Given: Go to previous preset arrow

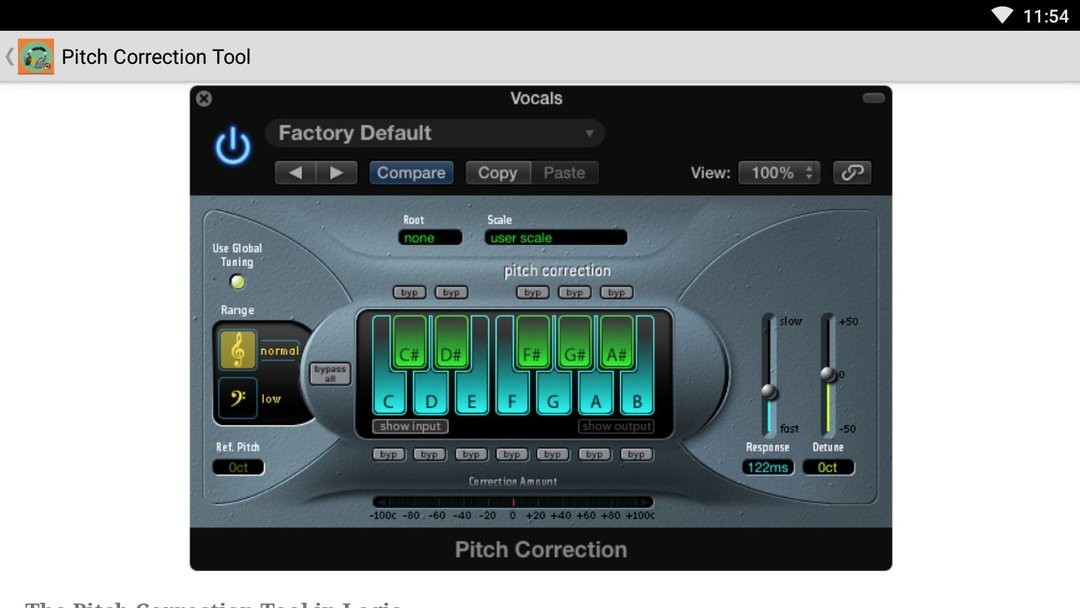Looking at the screenshot, I should [x=296, y=172].
